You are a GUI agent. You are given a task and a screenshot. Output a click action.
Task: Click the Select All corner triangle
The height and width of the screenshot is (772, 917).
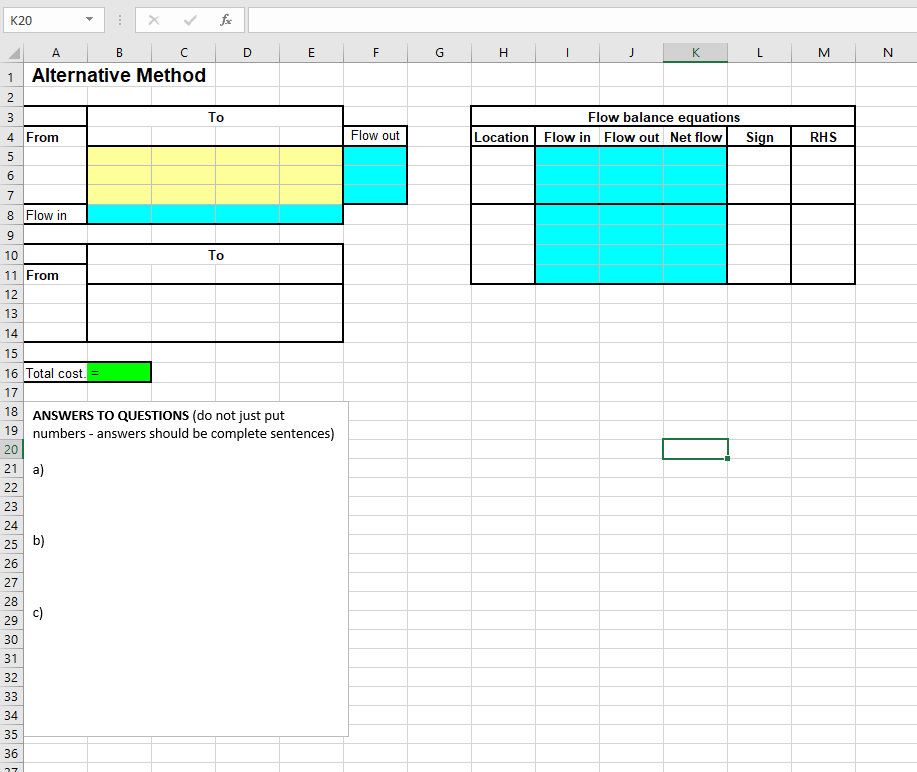tap(13, 53)
